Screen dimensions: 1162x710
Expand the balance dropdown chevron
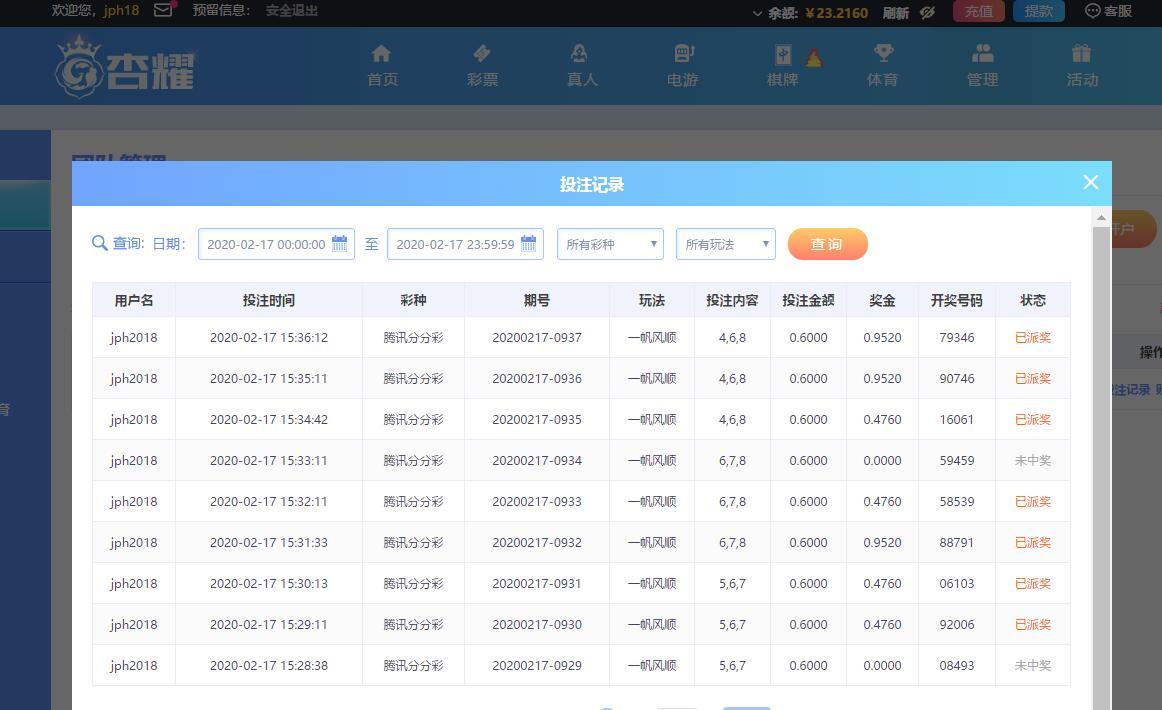(x=757, y=13)
